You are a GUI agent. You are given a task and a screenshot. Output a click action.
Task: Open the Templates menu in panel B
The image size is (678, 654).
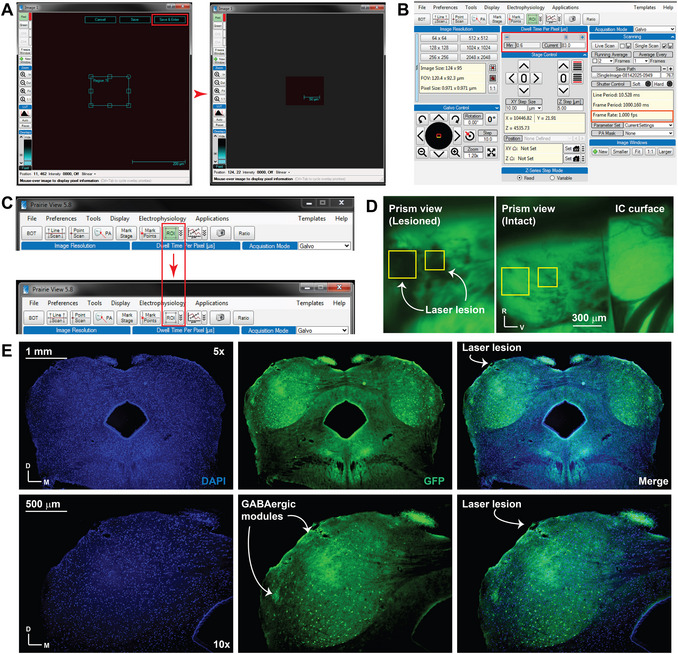(644, 7)
